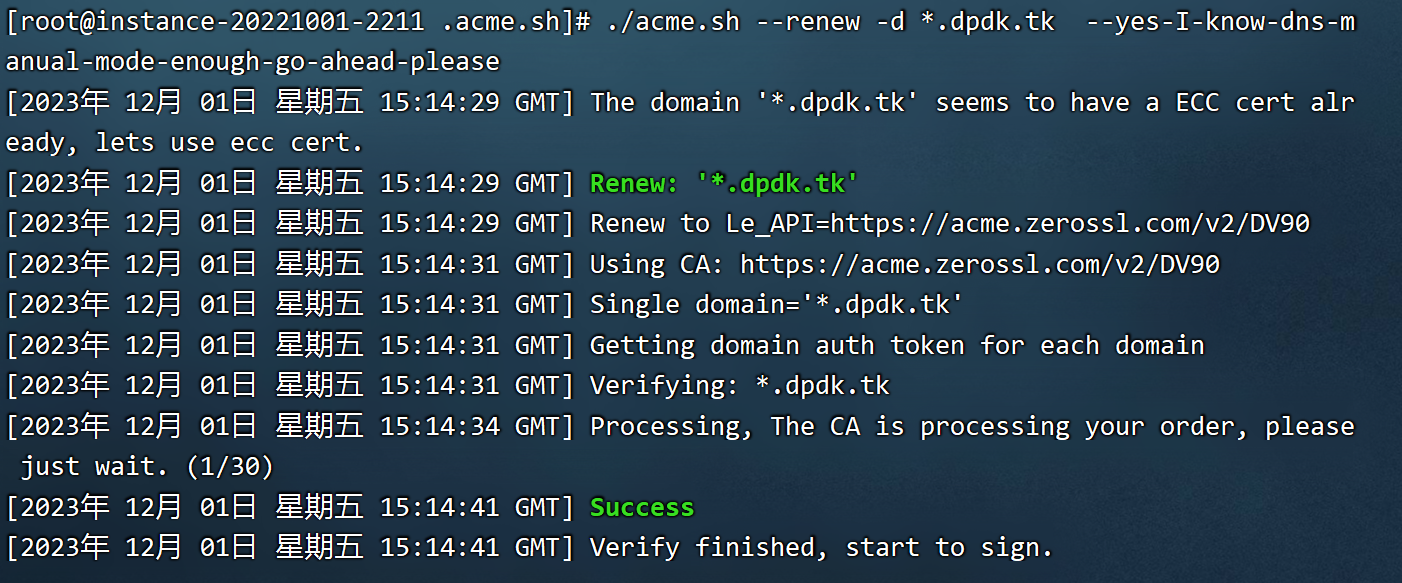Click "eady, lets use ecc cert." line
1402x583 pixels.
[185, 142]
